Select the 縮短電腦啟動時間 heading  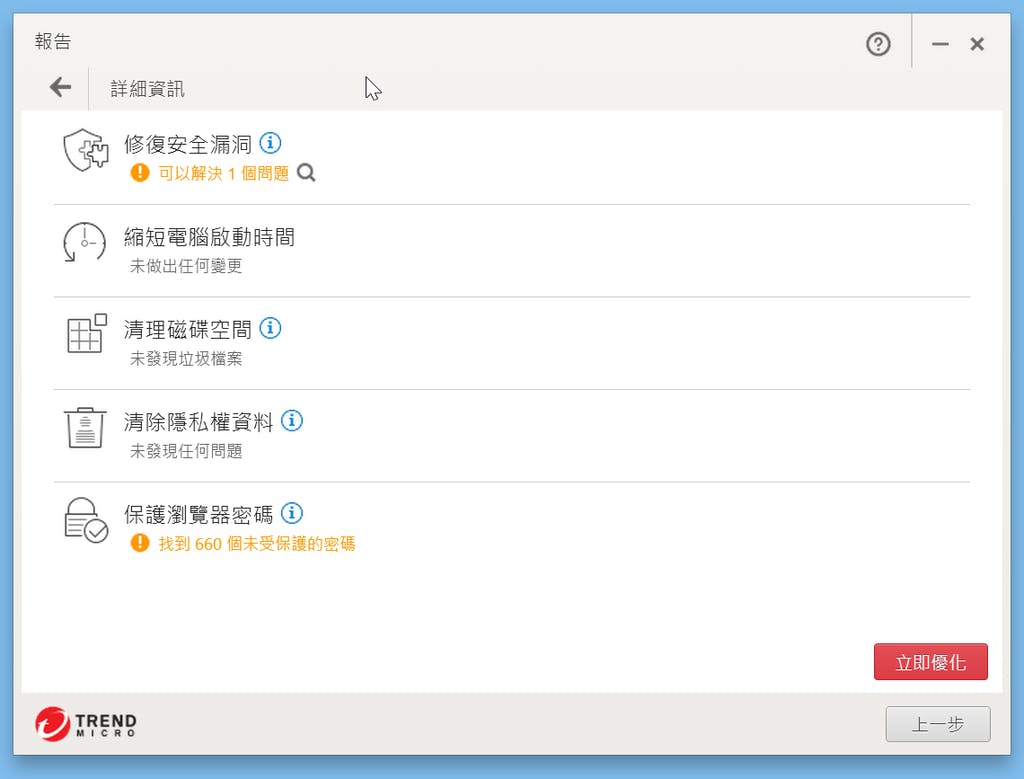209,238
